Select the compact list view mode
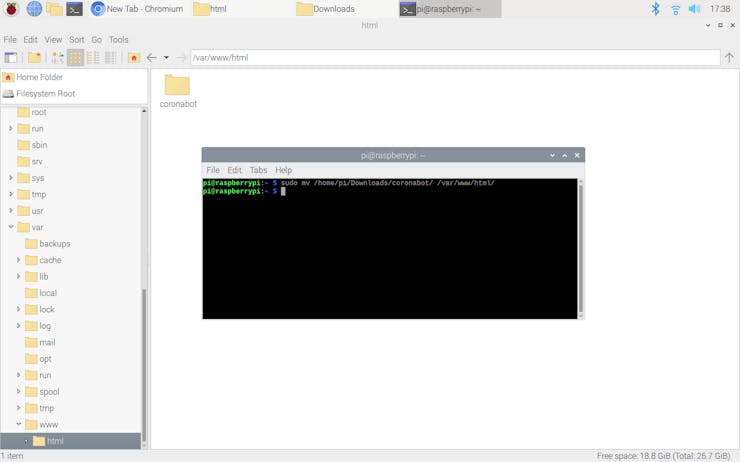The image size is (740, 462). tap(93, 58)
